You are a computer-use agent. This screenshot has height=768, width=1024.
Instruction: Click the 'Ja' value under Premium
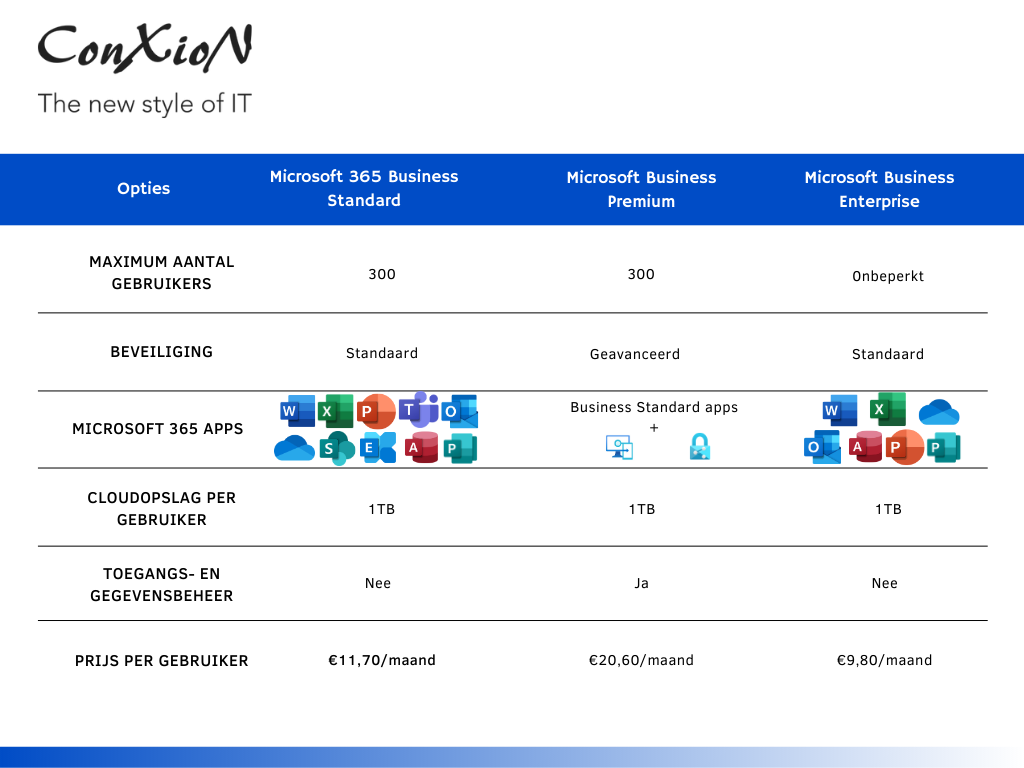[x=641, y=583]
